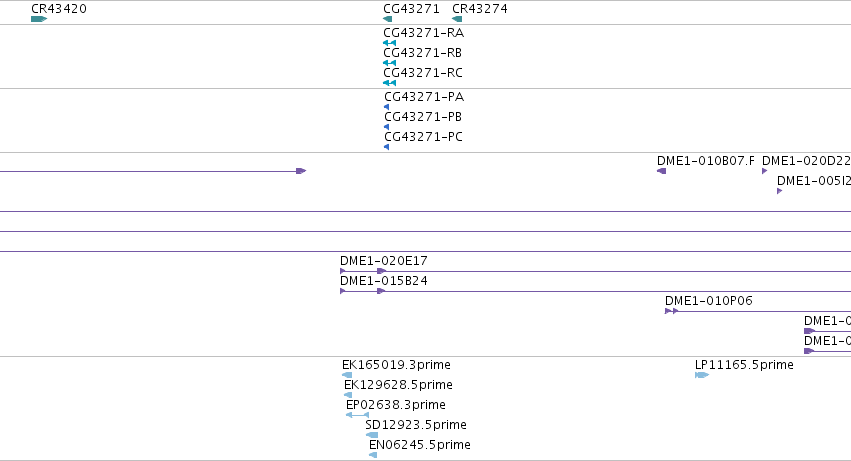Open the CG43271-PB protein label
Viewport: 851px width, 461px height.
(x=423, y=117)
